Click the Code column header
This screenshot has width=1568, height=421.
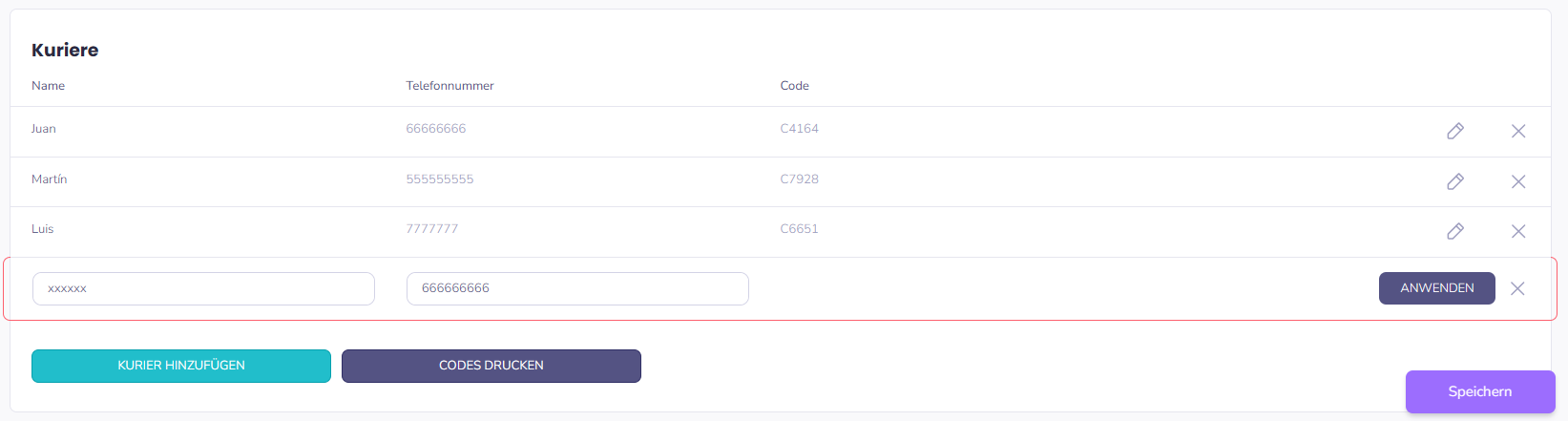794,86
